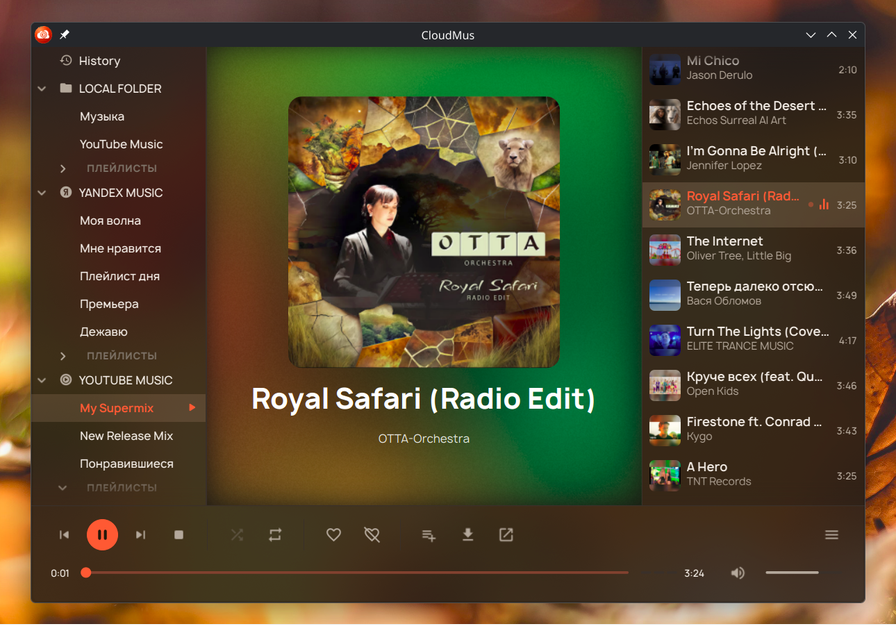Open Понравившиеся playlist
The height and width of the screenshot is (625, 896).
[x=127, y=464]
